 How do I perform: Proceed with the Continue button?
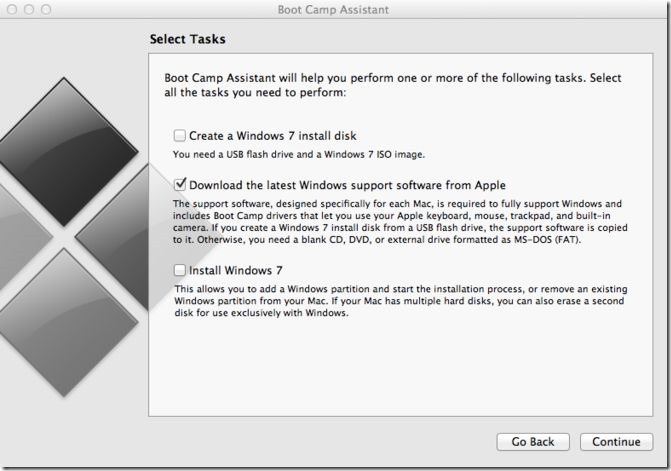coord(616,441)
